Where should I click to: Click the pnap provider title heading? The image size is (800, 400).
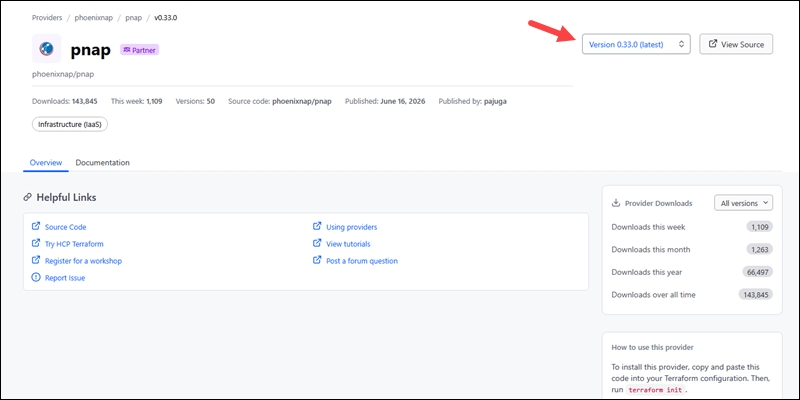point(90,50)
